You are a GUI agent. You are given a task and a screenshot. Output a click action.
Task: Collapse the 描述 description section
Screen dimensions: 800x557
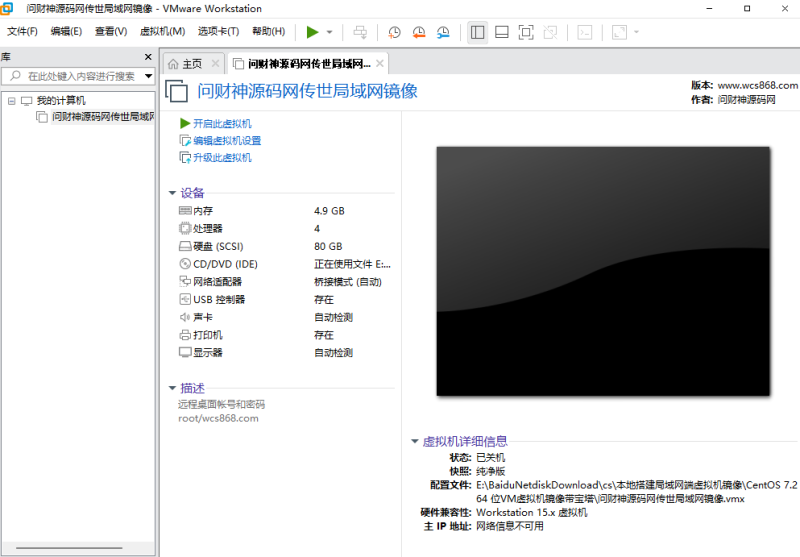172,388
